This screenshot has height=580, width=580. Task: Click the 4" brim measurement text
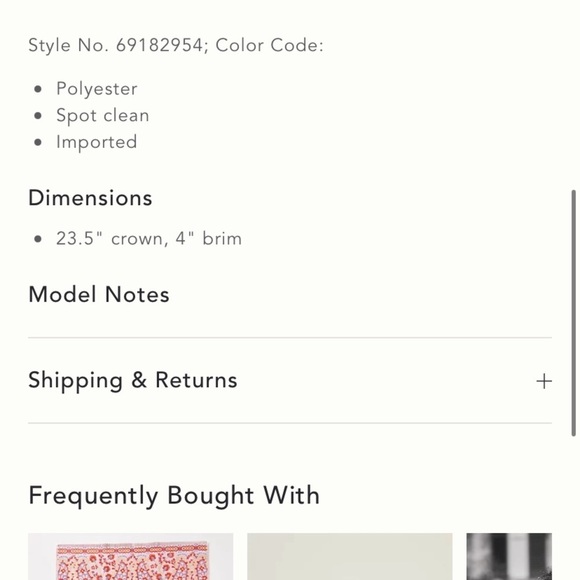point(209,239)
